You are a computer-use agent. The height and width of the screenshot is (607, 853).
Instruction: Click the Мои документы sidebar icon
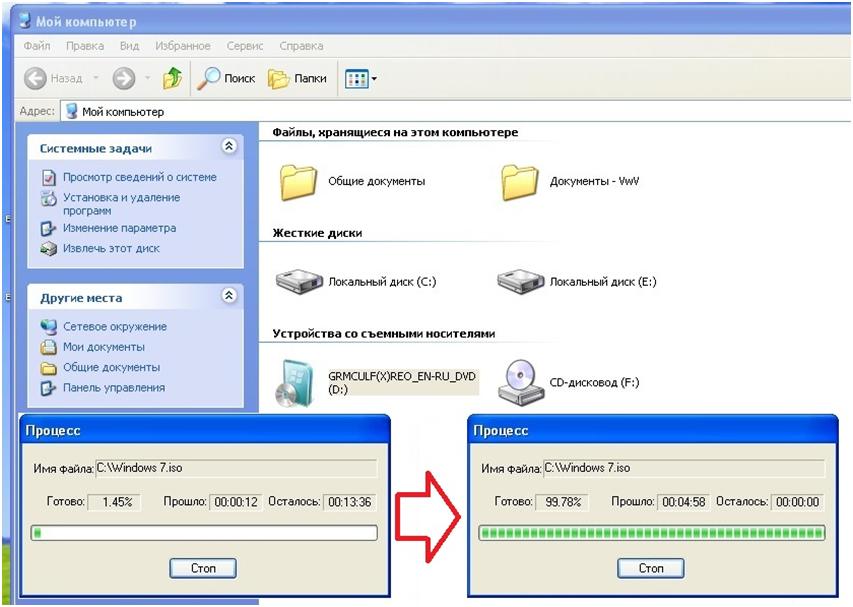pos(49,347)
